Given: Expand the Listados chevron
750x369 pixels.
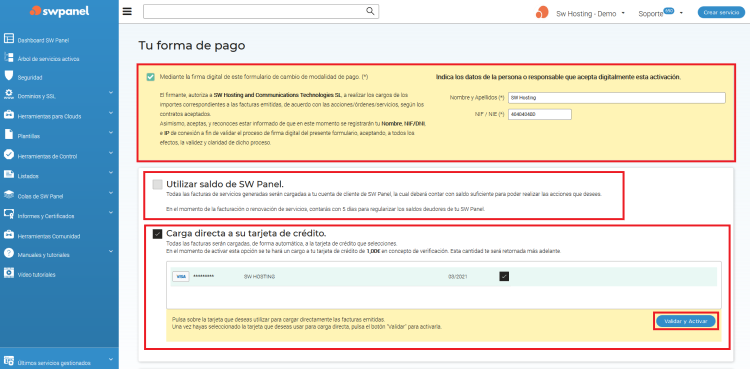Looking at the screenshot, I should coord(110,172).
